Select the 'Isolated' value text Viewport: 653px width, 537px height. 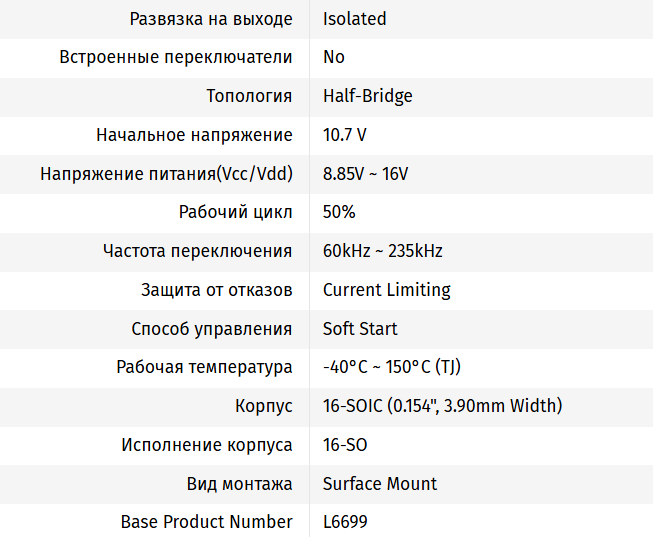click(x=354, y=19)
